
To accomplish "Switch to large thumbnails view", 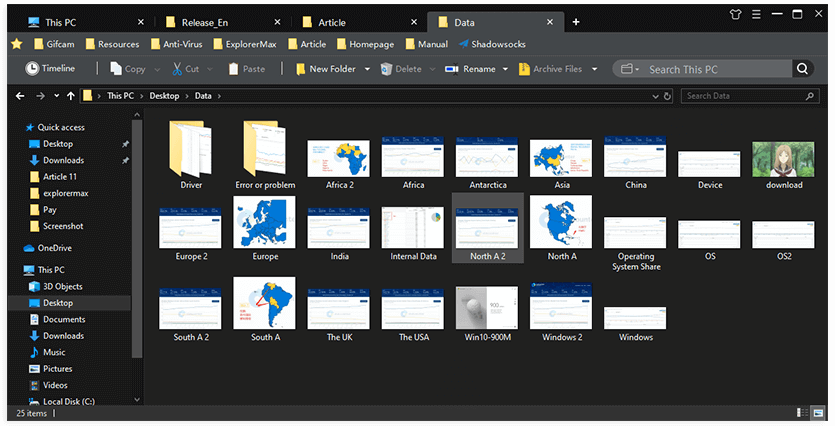I will [x=818, y=412].
